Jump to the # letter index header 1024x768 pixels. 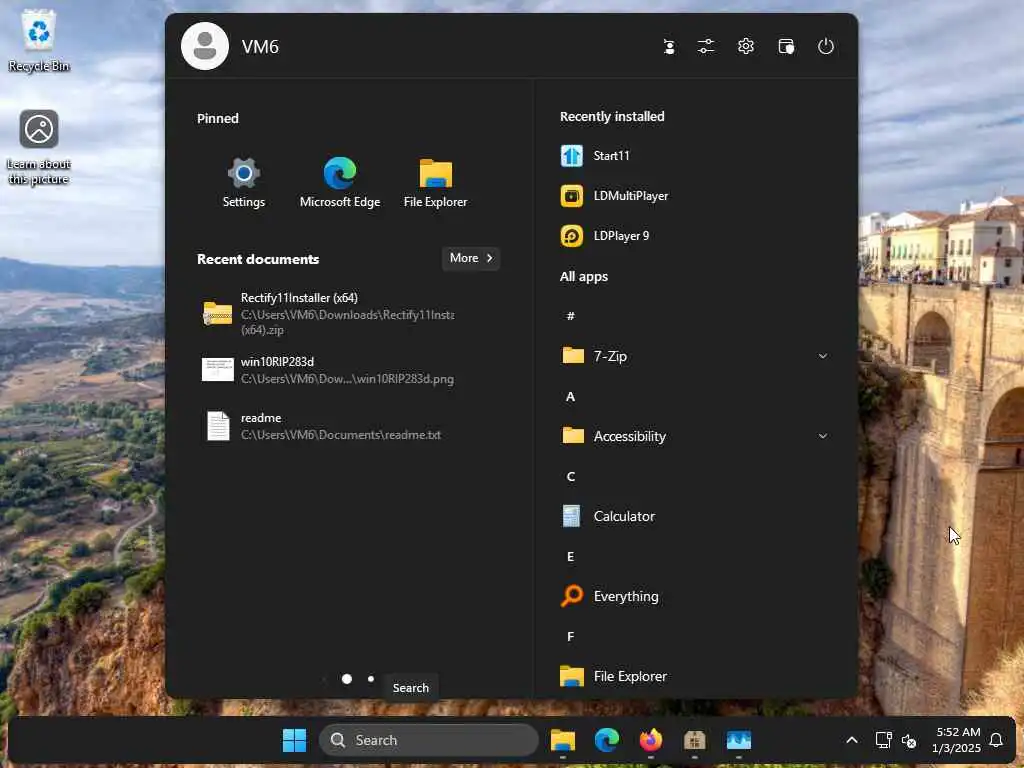[x=570, y=316]
